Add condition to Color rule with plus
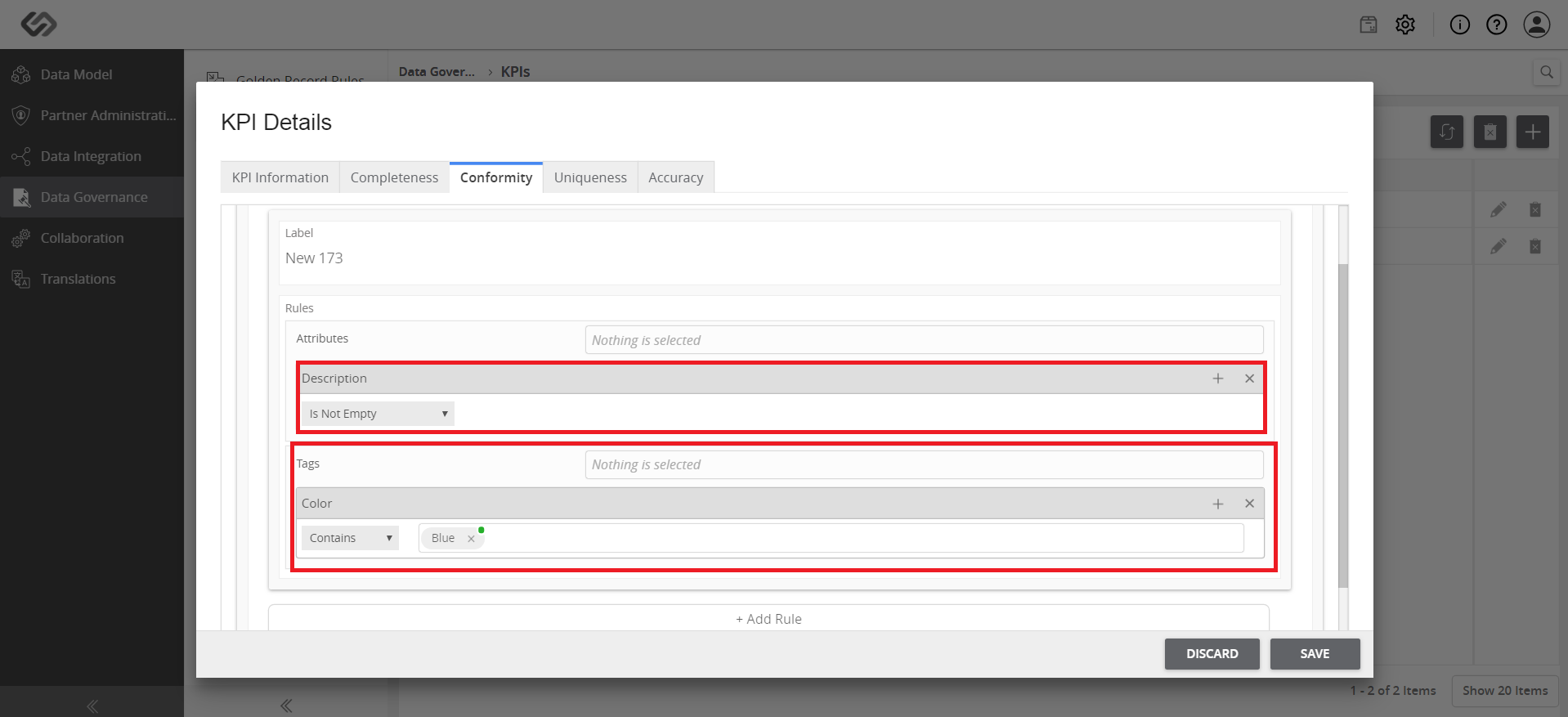 point(1218,504)
